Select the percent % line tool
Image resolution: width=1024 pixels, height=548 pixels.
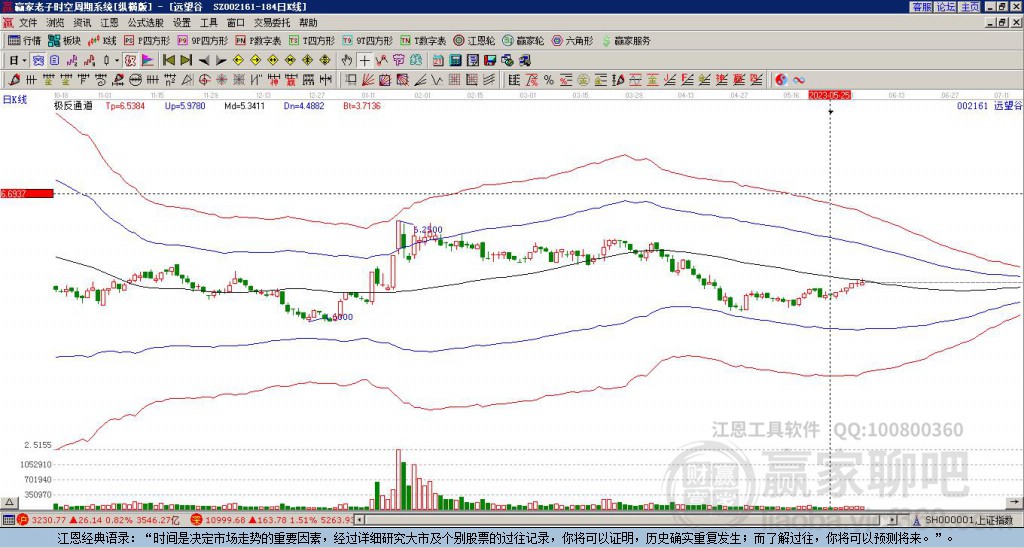pyautogui.click(x=549, y=80)
